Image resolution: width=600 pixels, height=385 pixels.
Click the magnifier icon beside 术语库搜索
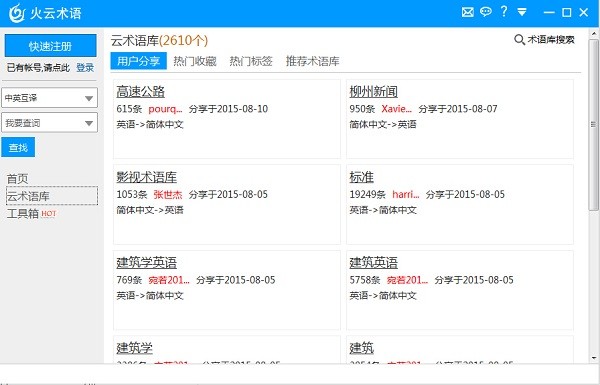coord(519,39)
